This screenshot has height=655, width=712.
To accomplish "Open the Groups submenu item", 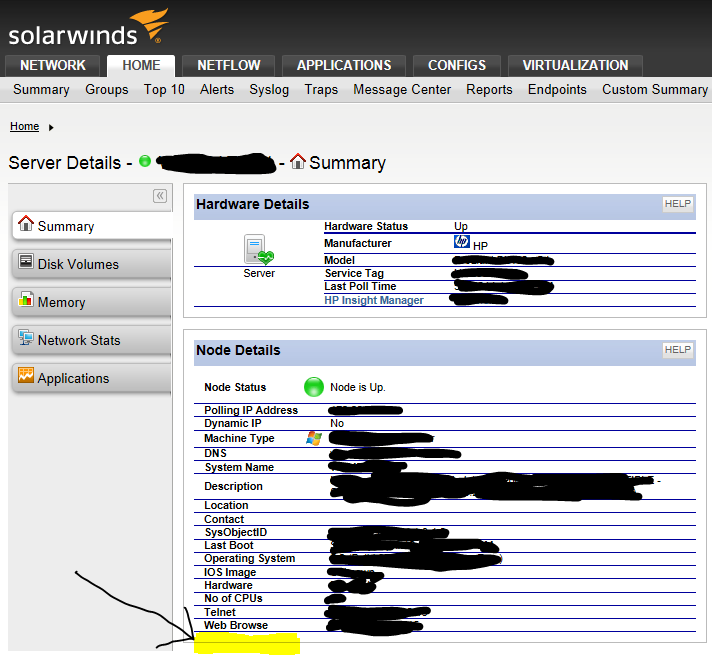I will tap(107, 89).
